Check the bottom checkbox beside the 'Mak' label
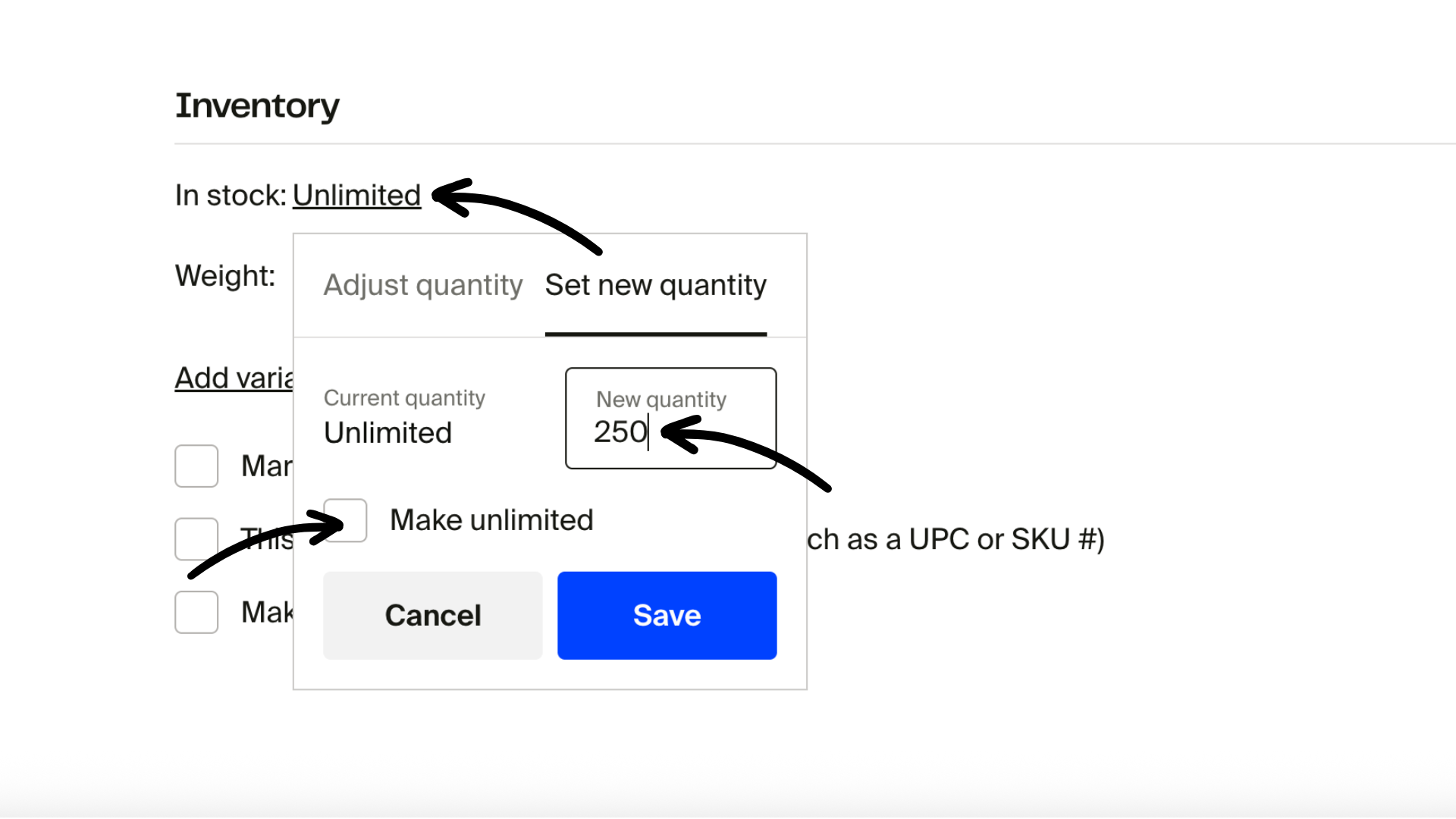The height and width of the screenshot is (819, 1456). coord(196,612)
